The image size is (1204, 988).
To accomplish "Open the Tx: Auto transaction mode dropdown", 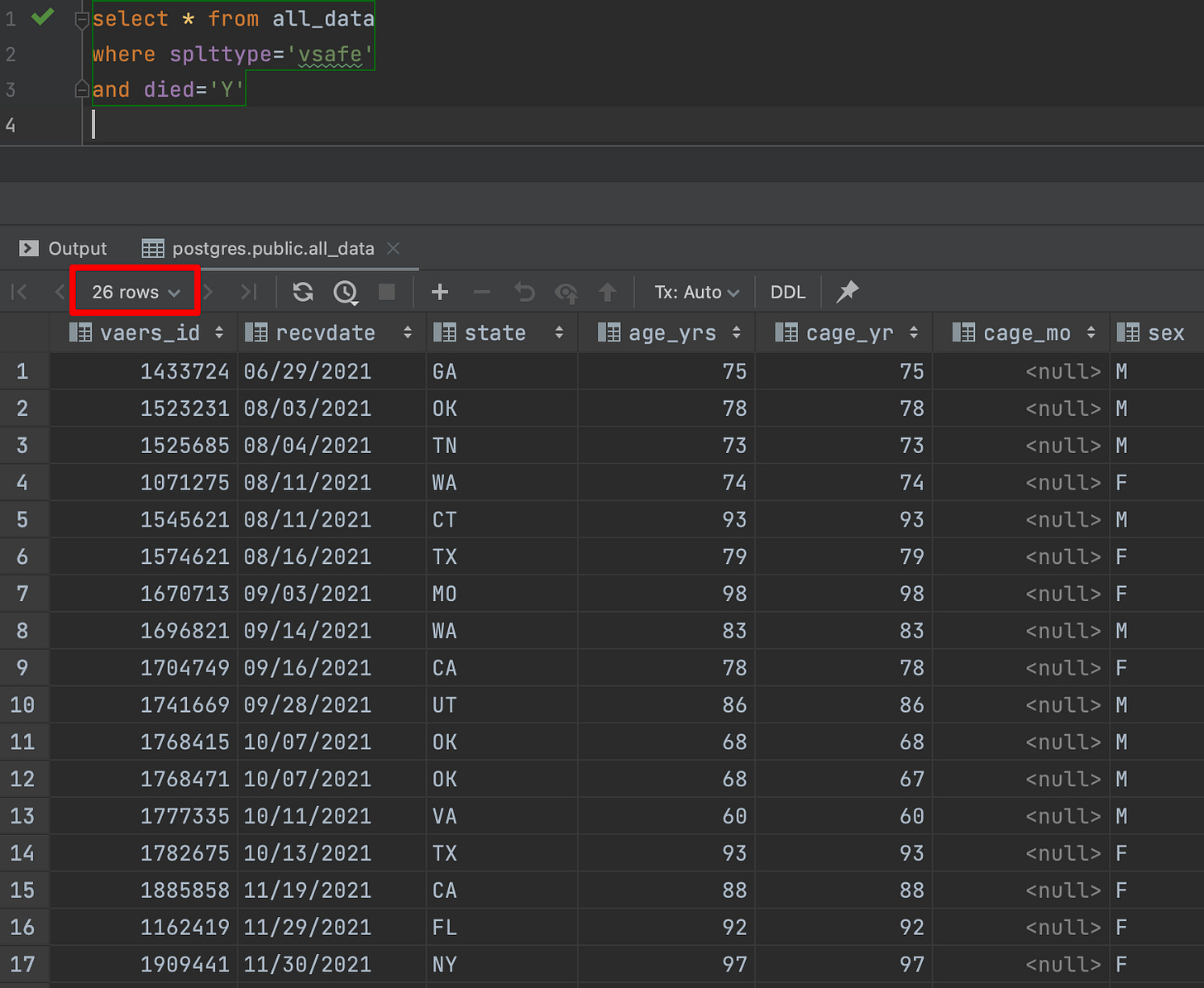I will point(696,292).
